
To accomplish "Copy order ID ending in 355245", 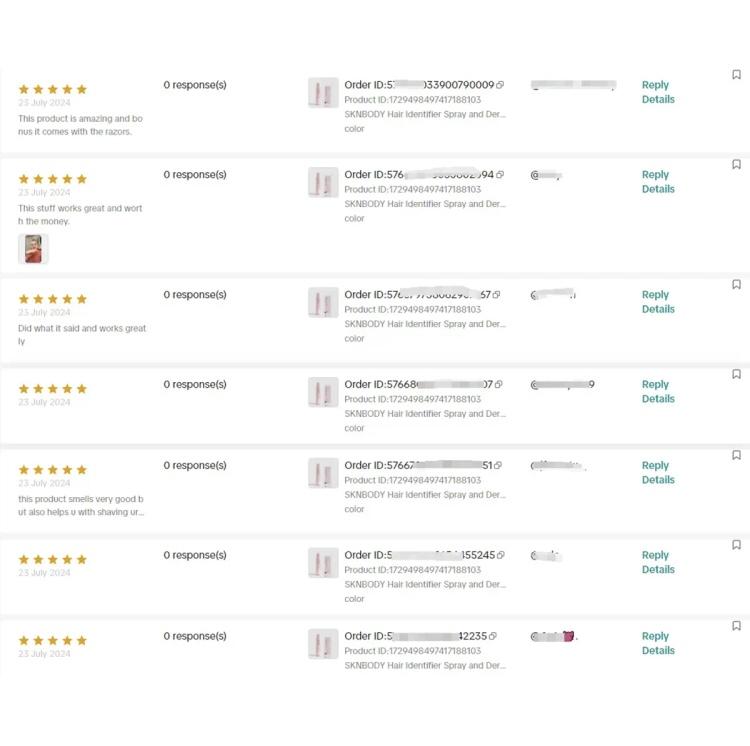I will click(501, 555).
